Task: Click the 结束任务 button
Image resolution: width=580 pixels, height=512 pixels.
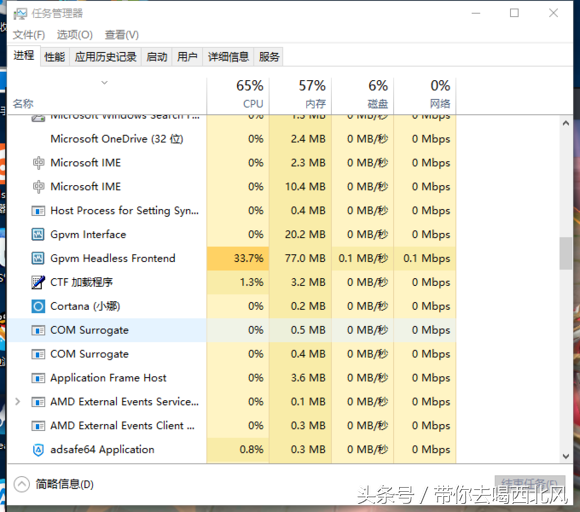Action: point(530,482)
